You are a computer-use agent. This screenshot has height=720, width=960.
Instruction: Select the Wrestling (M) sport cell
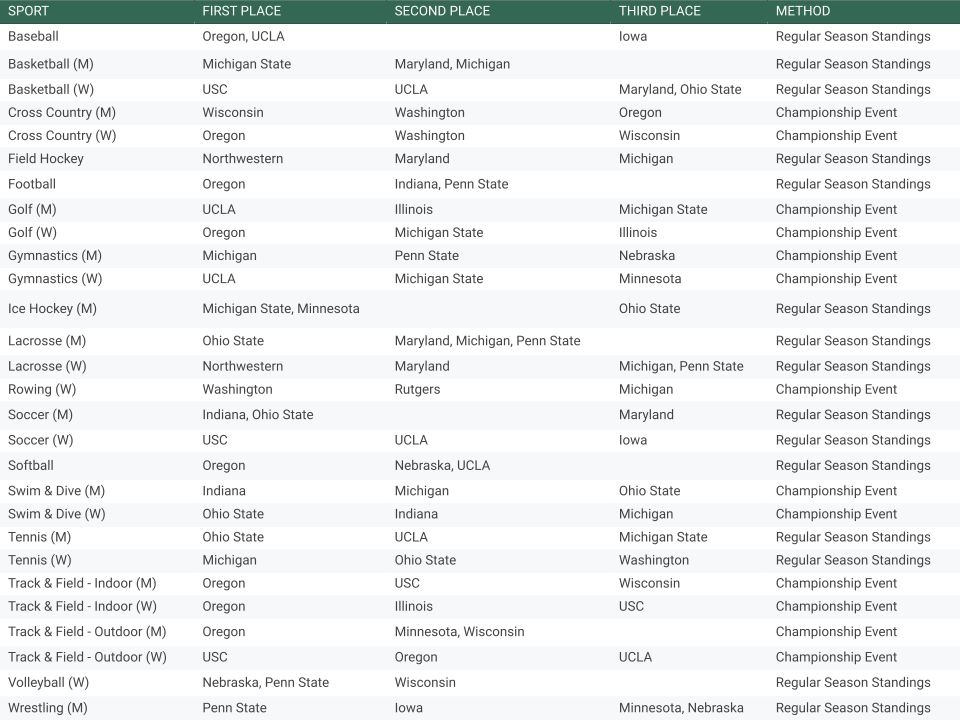(x=48, y=708)
